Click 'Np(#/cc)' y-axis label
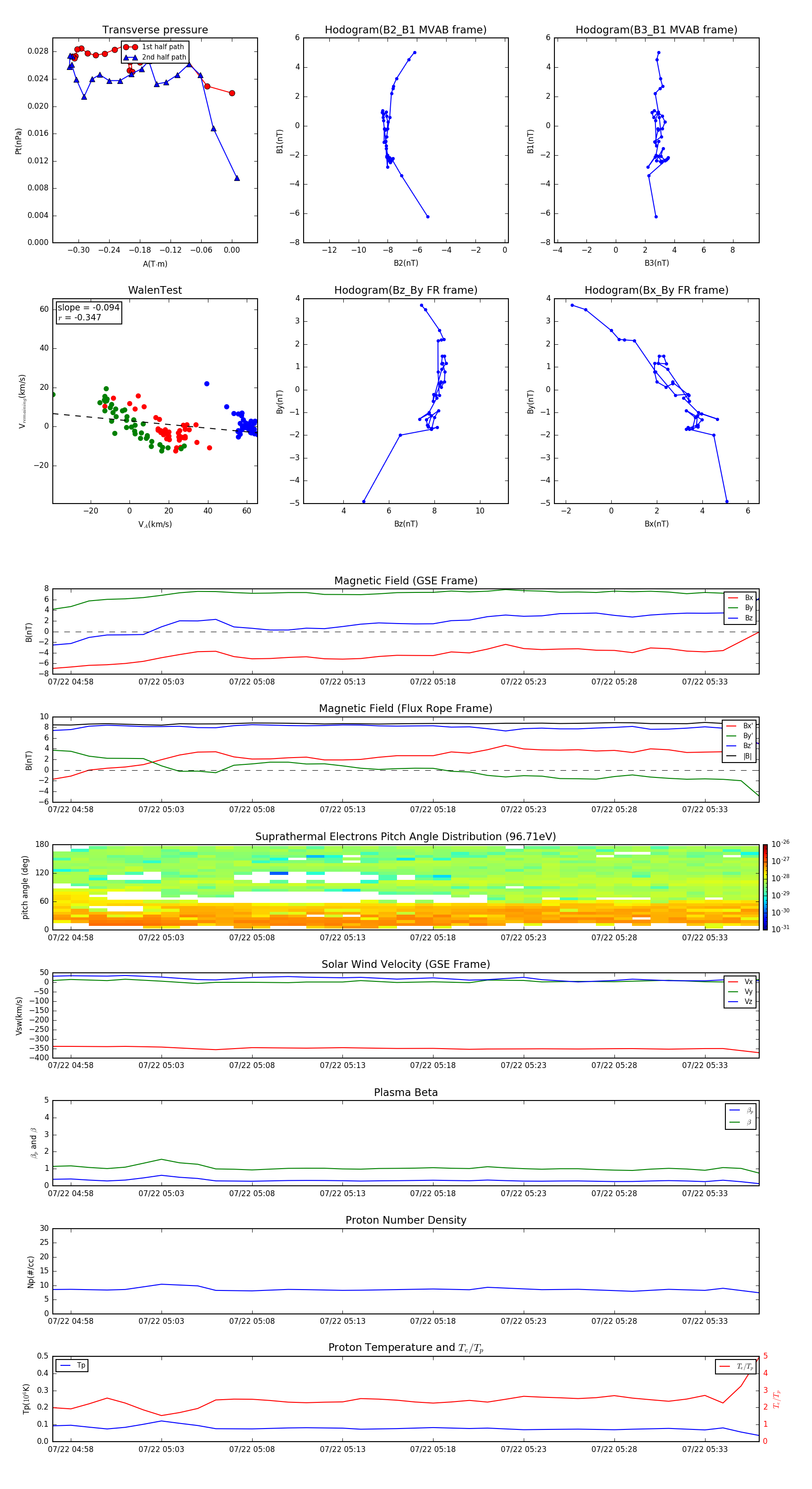The image size is (812, 1489). coord(31,1271)
